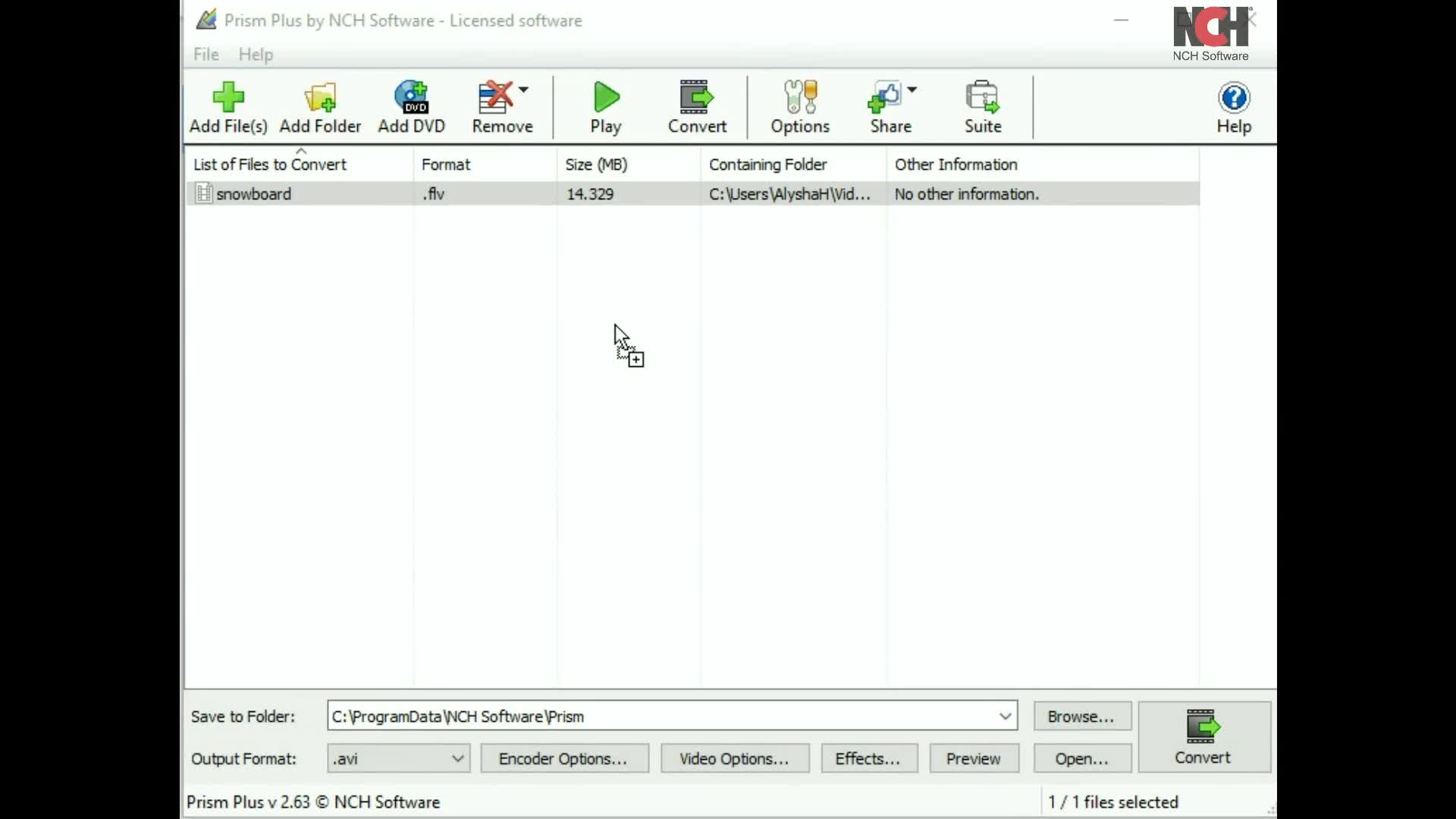The height and width of the screenshot is (819, 1456).
Task: Open the Options tools icon
Action: (800, 98)
